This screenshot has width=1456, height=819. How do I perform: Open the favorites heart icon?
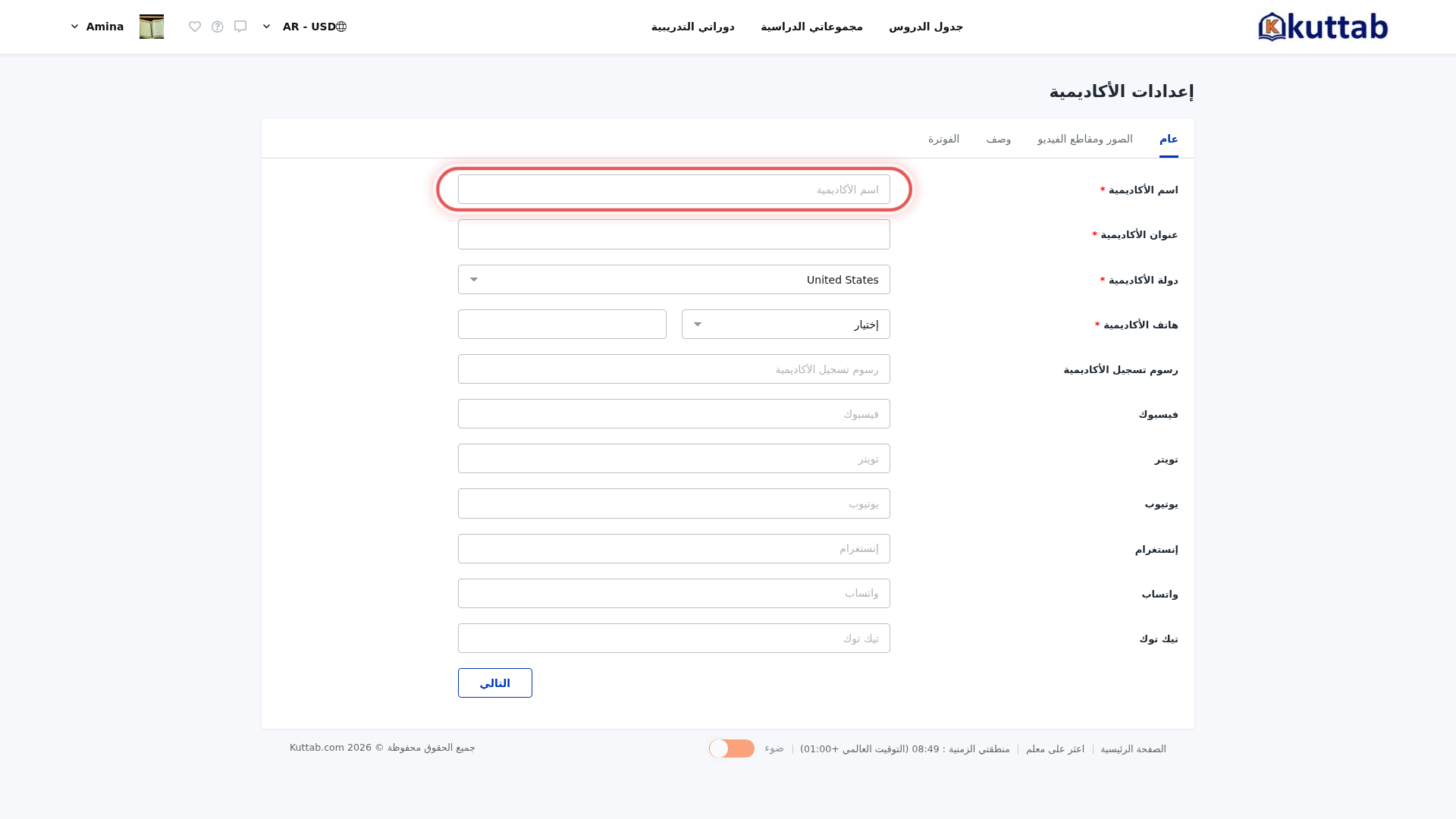(195, 27)
